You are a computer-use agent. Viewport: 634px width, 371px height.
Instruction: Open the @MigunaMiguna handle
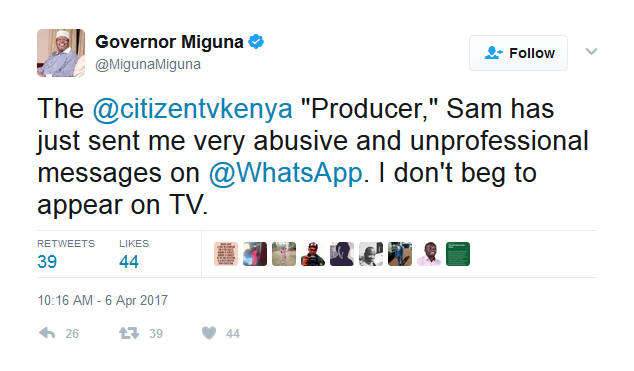[148, 65]
